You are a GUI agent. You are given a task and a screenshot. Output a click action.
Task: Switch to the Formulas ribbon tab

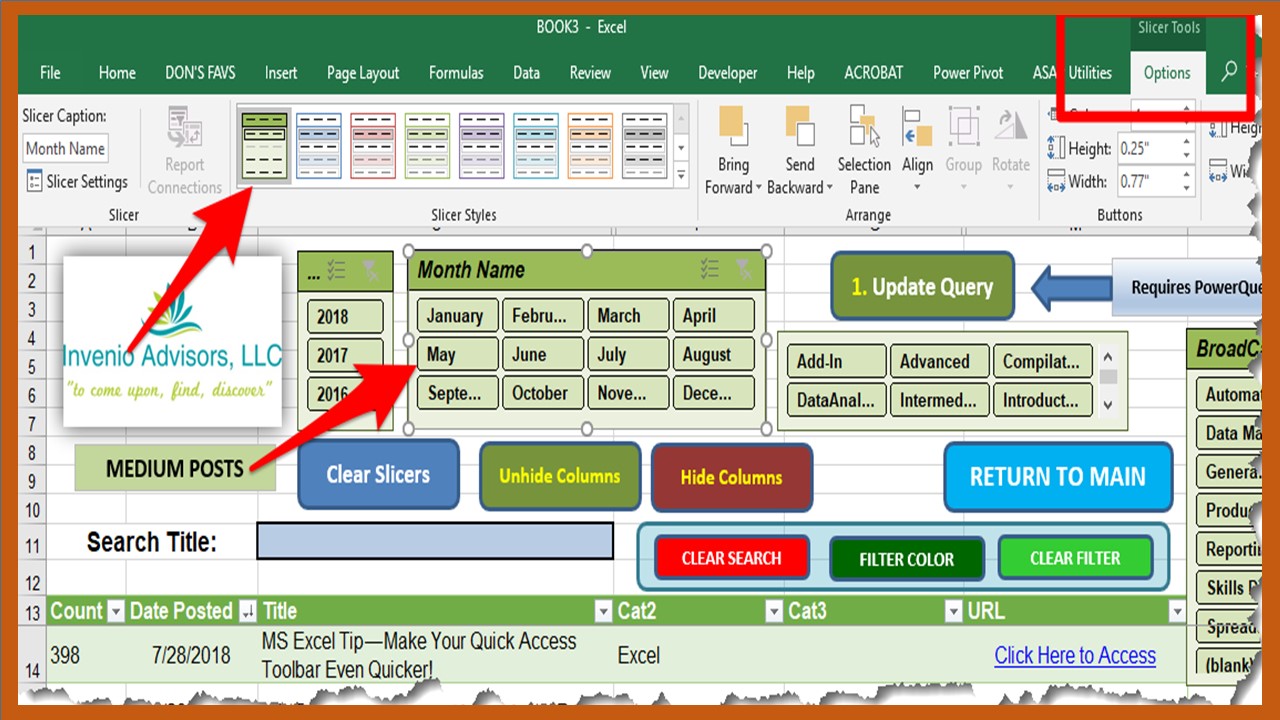pyautogui.click(x=456, y=73)
